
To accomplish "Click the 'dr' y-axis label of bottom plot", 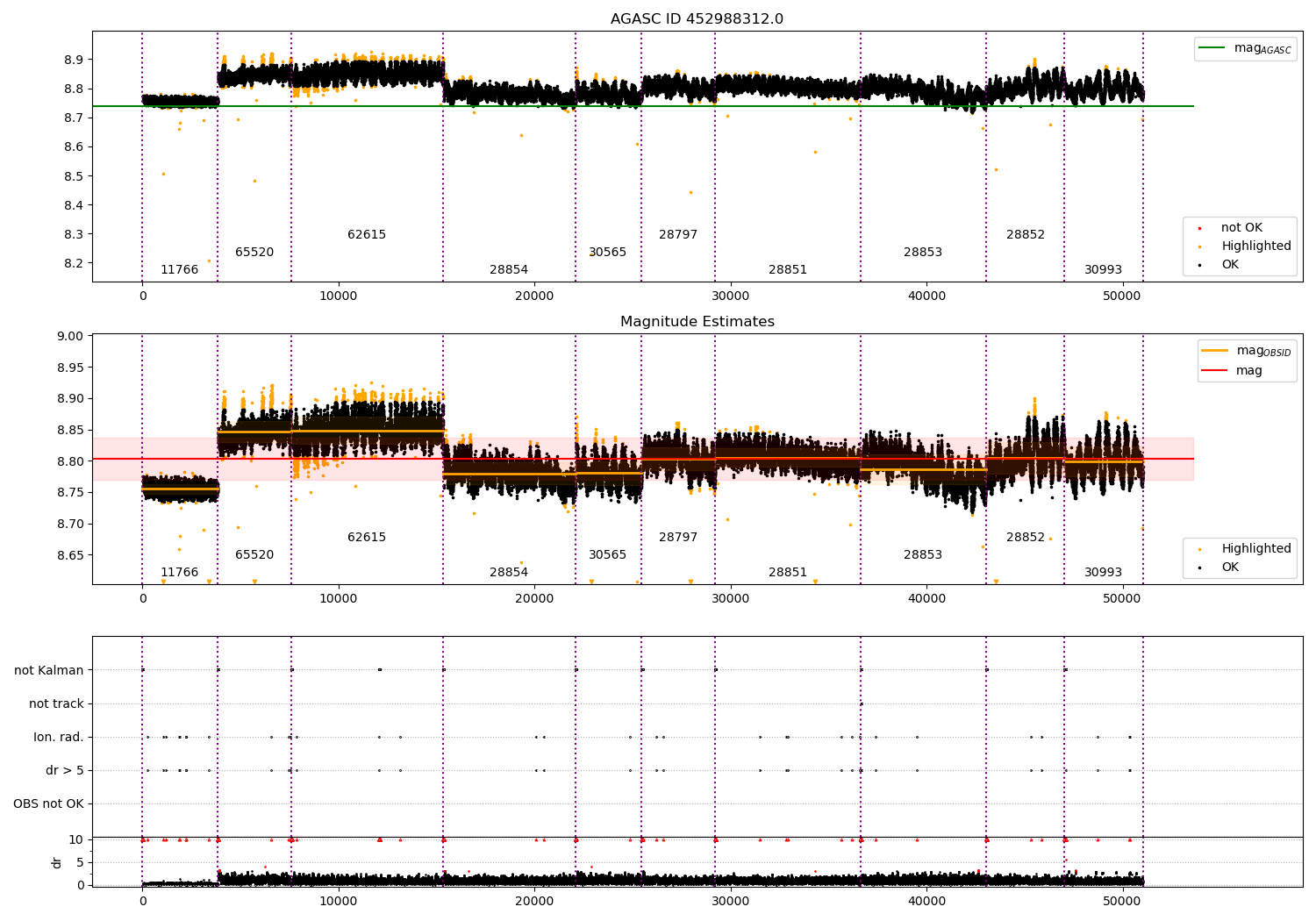I will click(57, 862).
